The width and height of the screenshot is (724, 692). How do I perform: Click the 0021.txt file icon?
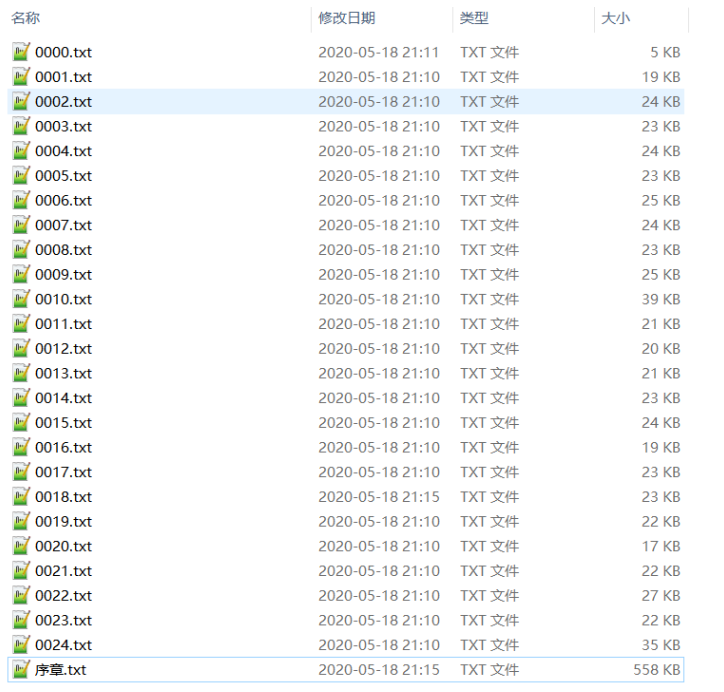point(22,571)
